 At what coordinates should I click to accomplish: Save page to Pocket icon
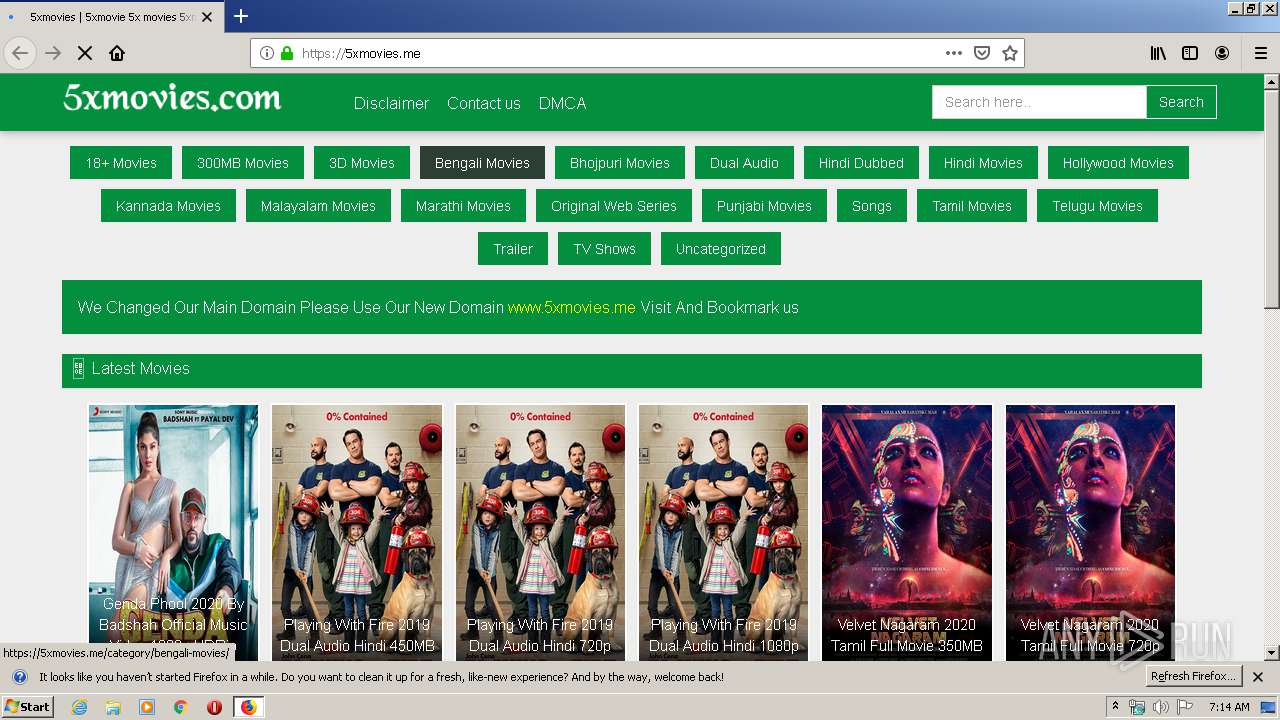tap(982, 53)
